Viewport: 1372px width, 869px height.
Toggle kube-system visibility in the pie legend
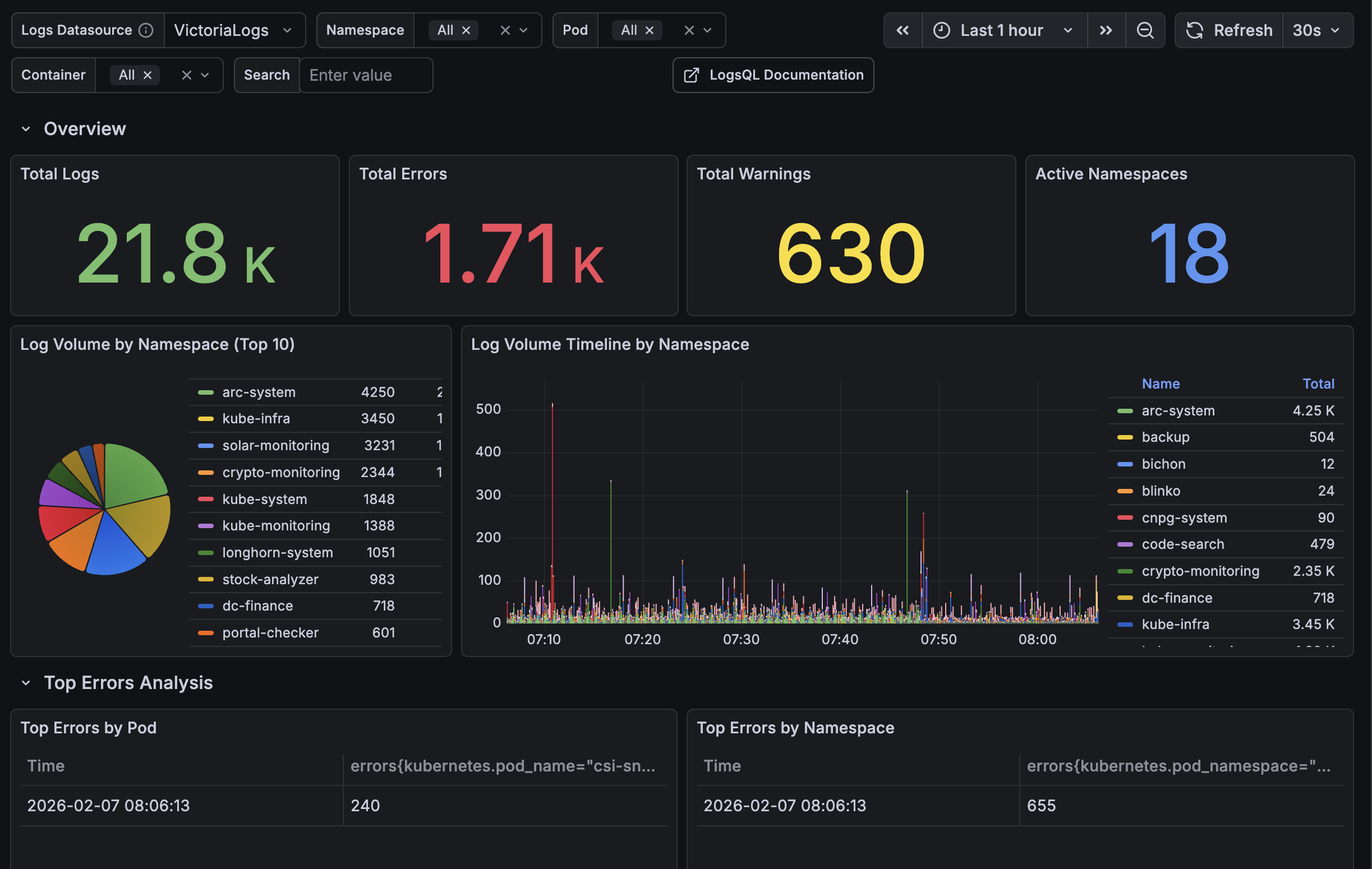point(263,499)
